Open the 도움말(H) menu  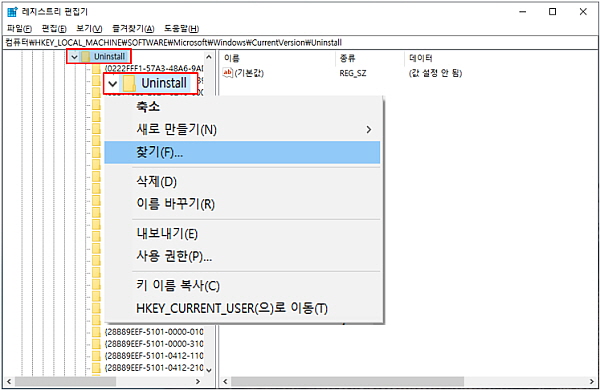point(181,29)
